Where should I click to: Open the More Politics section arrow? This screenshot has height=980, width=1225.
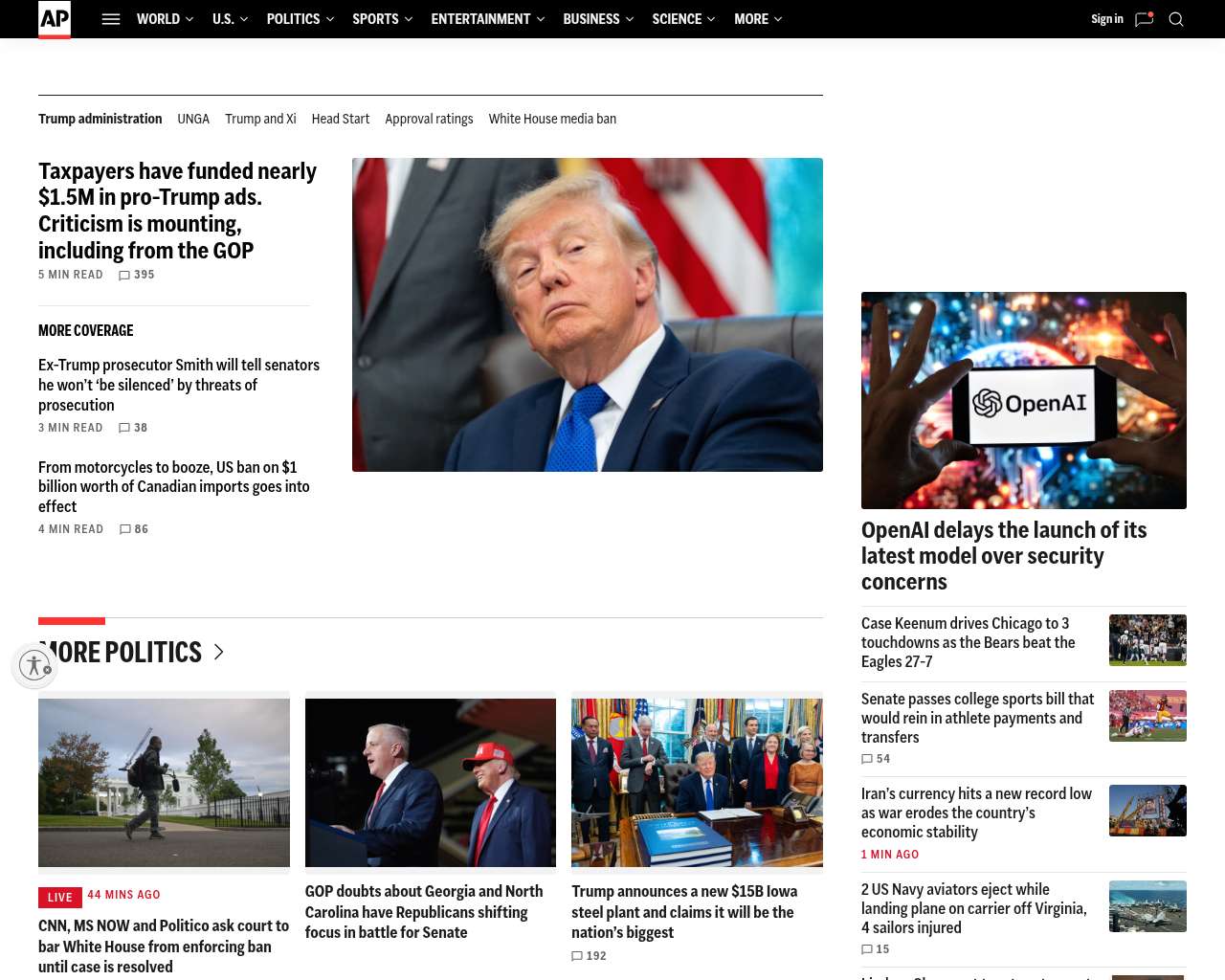(x=219, y=652)
